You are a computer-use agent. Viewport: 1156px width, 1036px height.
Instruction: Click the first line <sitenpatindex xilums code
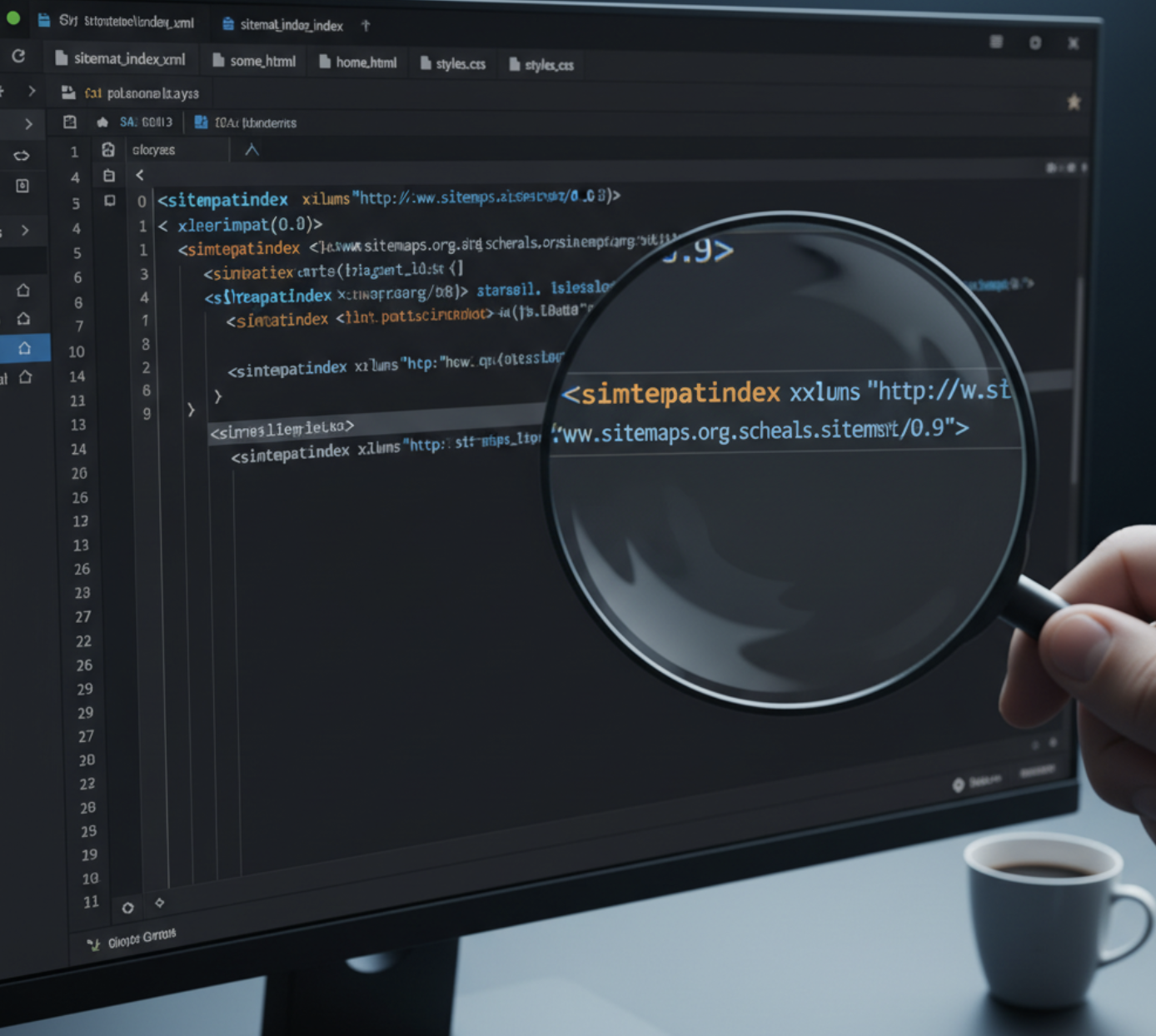[388, 198]
